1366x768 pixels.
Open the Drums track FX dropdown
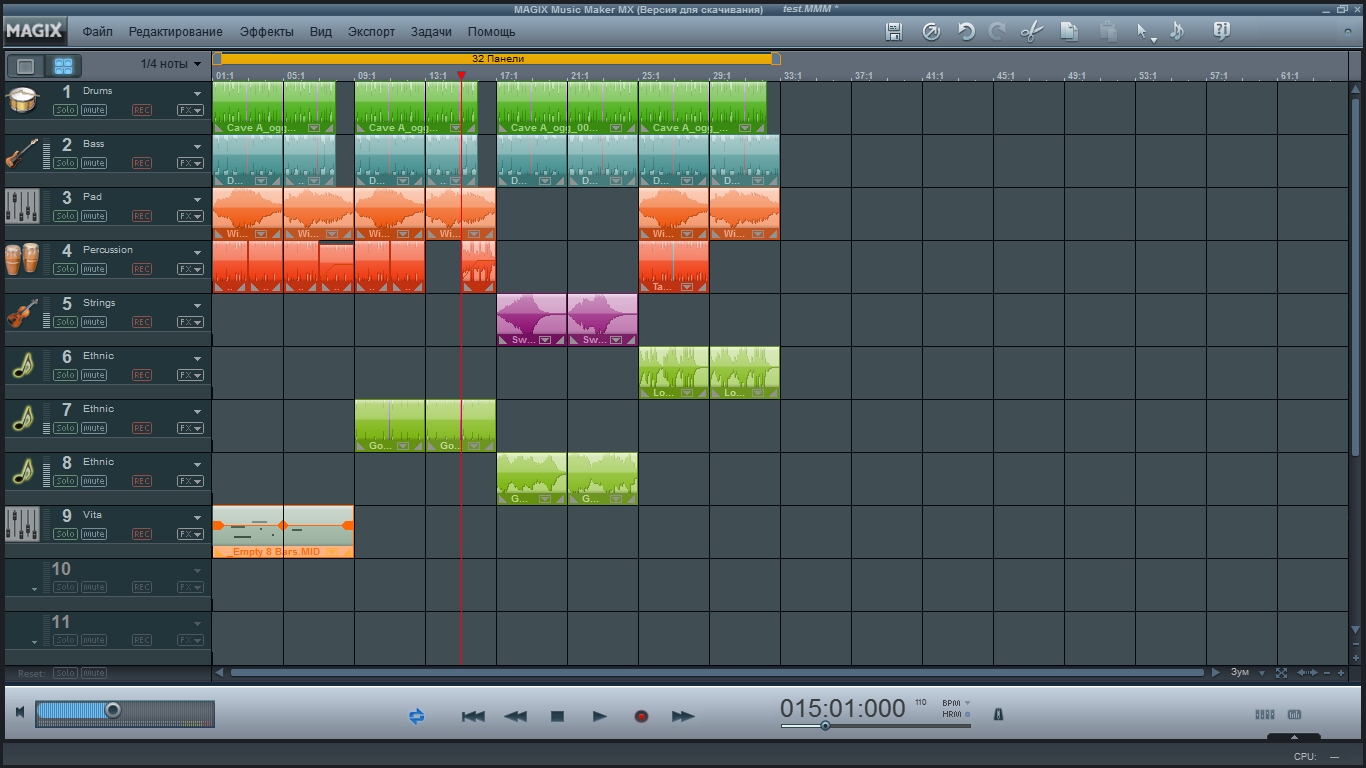click(x=190, y=110)
